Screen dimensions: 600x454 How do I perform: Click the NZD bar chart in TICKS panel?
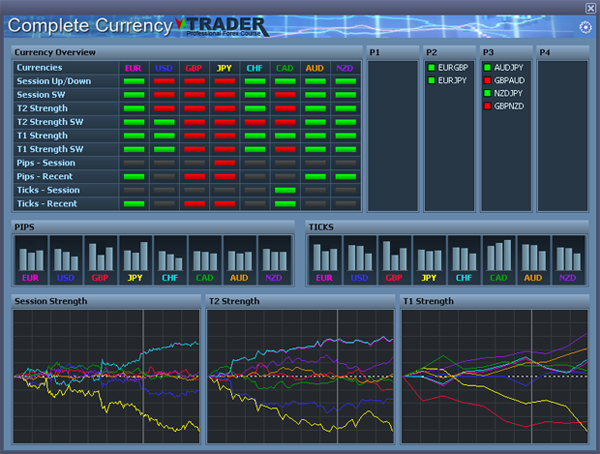coord(568,260)
